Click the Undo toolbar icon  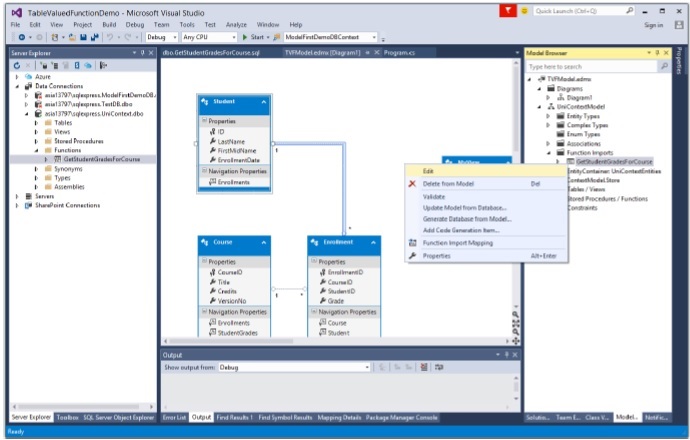(110, 37)
